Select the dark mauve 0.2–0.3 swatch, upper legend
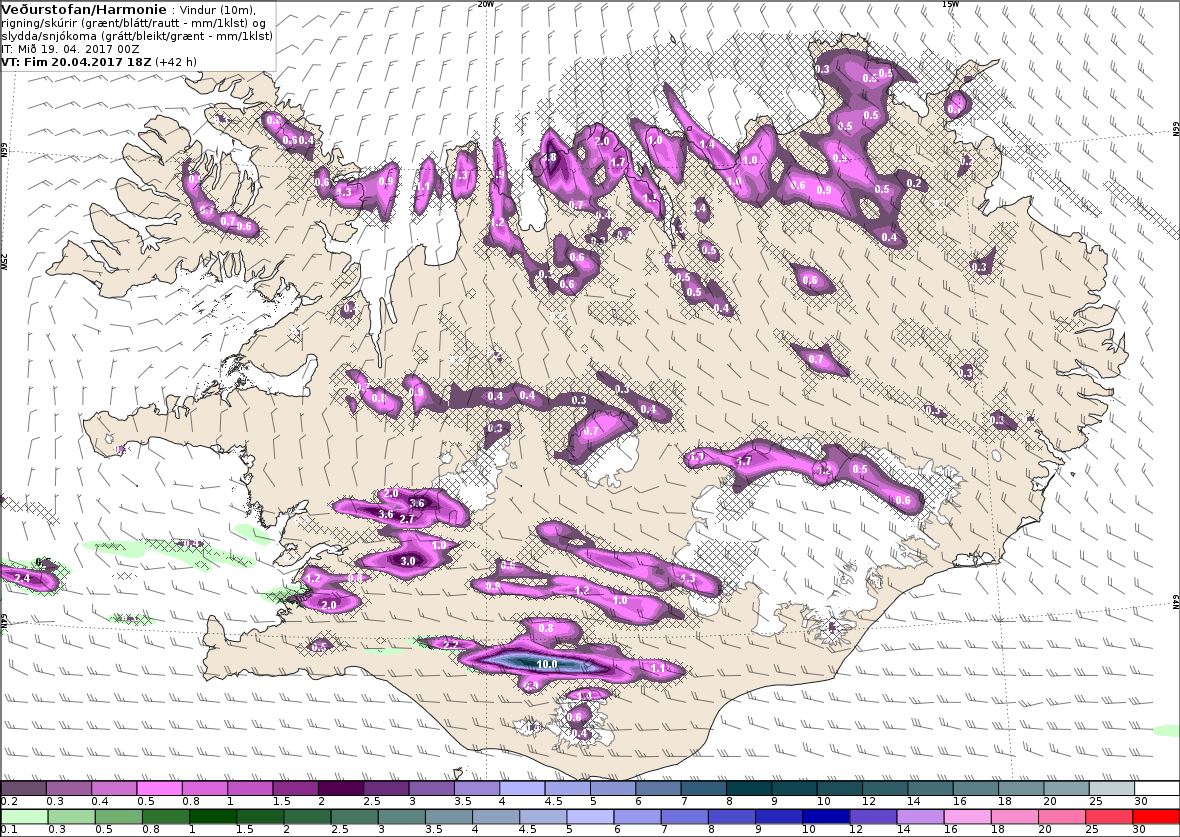 23,788
